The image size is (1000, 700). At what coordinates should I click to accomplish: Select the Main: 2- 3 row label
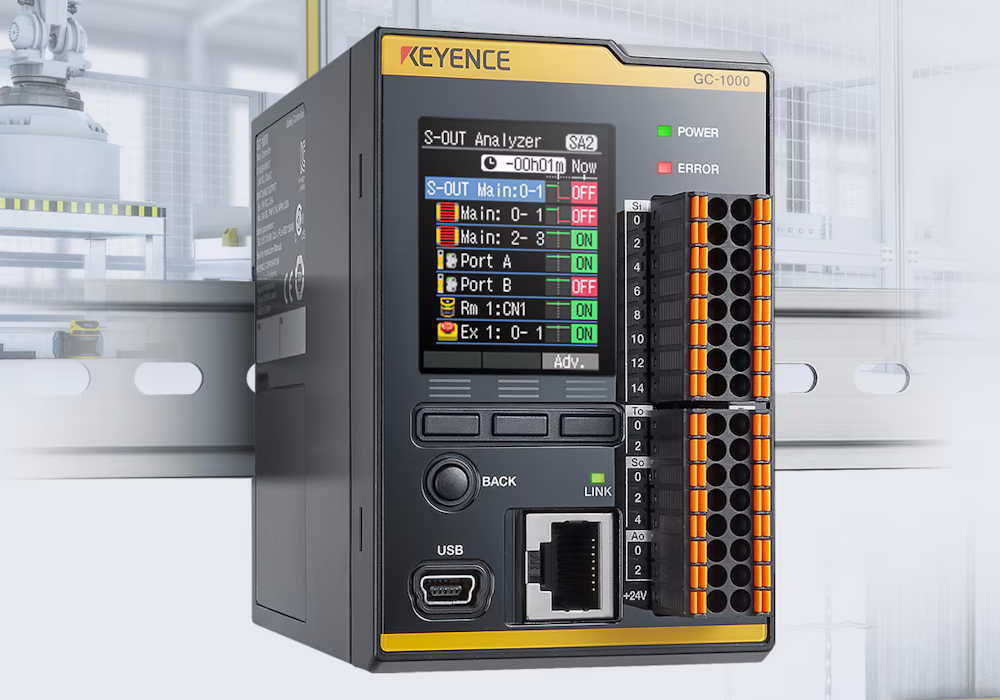tap(502, 238)
